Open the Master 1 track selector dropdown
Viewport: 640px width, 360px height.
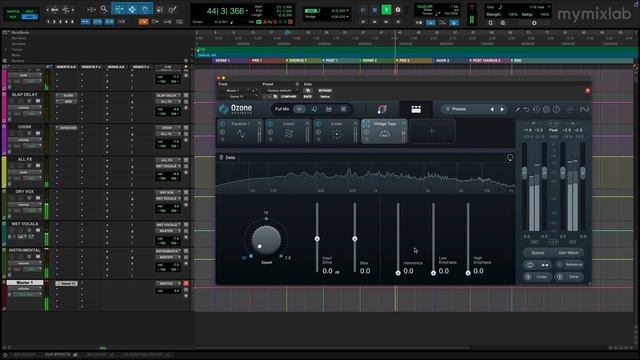pyautogui.click(x=234, y=91)
